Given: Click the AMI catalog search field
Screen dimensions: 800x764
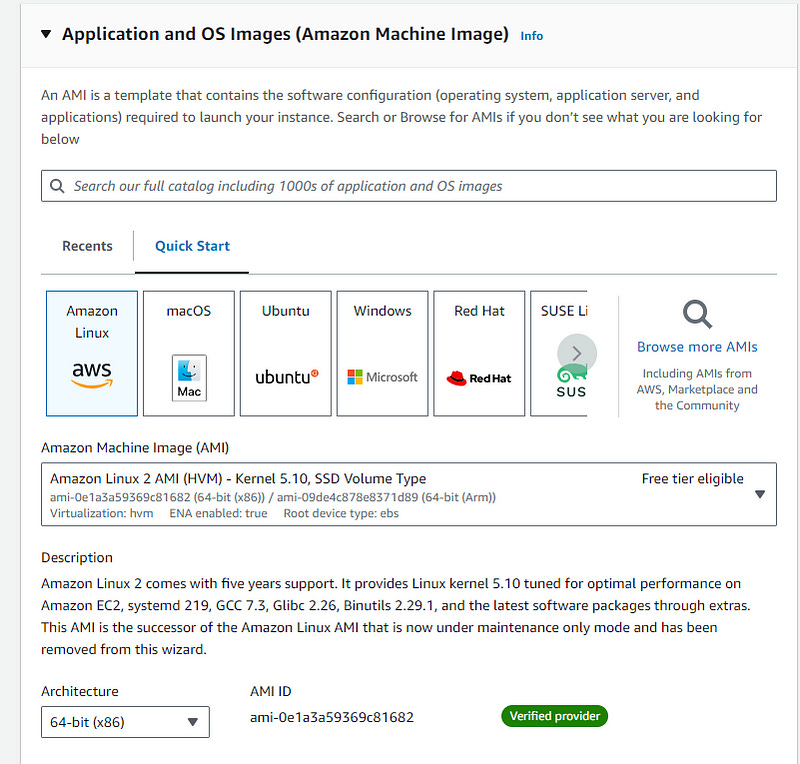Looking at the screenshot, I should pos(409,186).
